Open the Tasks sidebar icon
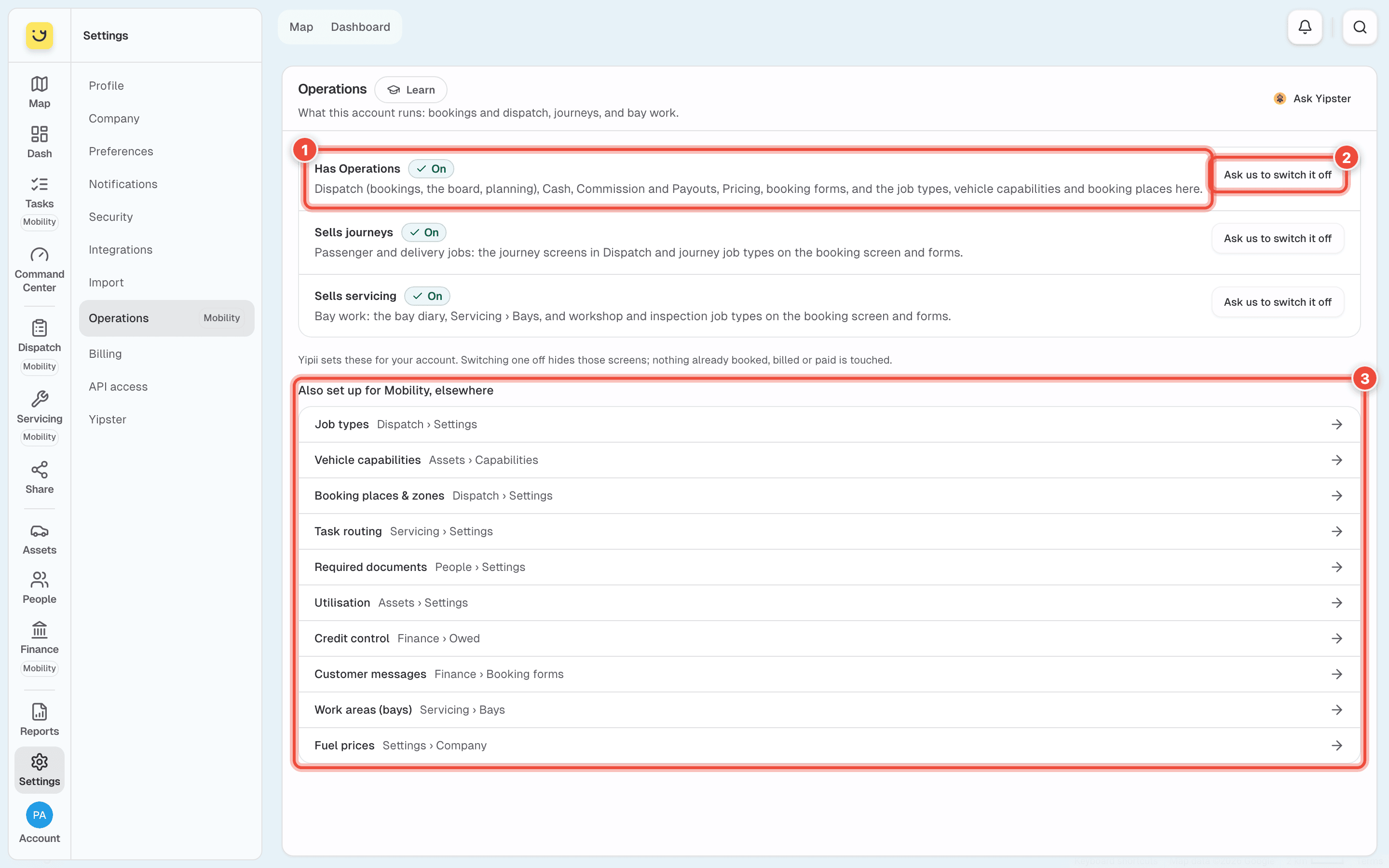1389x868 pixels. tap(39, 192)
